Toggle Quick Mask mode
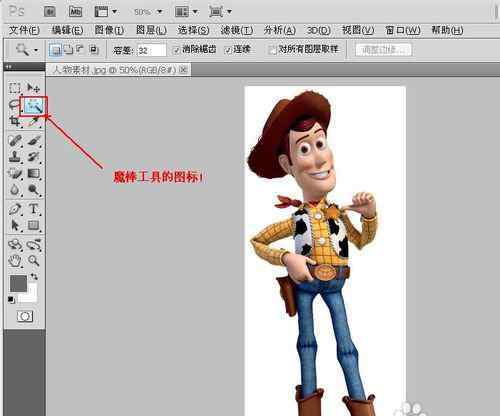This screenshot has height=416, width=500. 25,316
